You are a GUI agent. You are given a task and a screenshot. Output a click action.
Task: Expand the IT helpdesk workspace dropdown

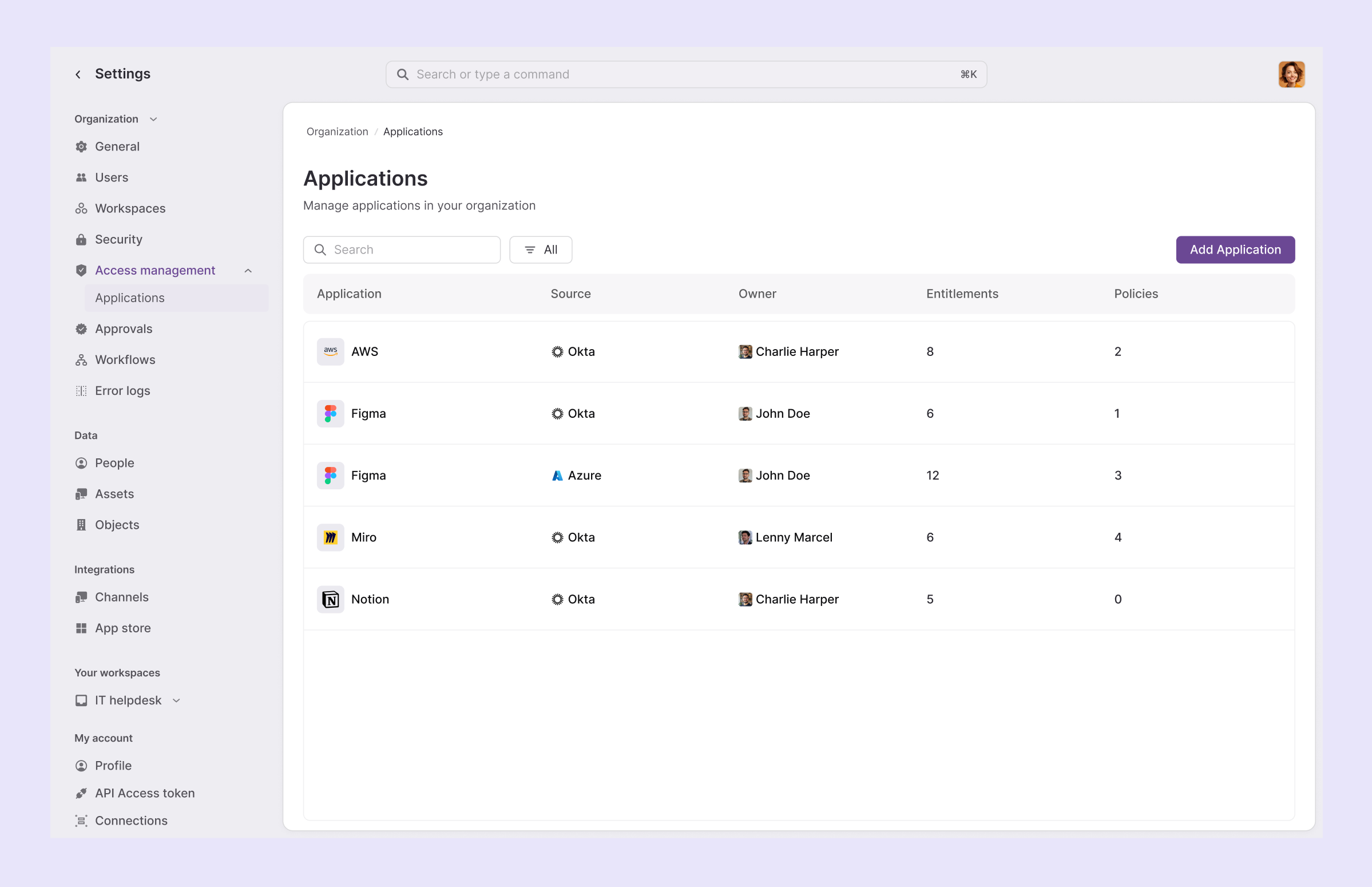tap(176, 700)
